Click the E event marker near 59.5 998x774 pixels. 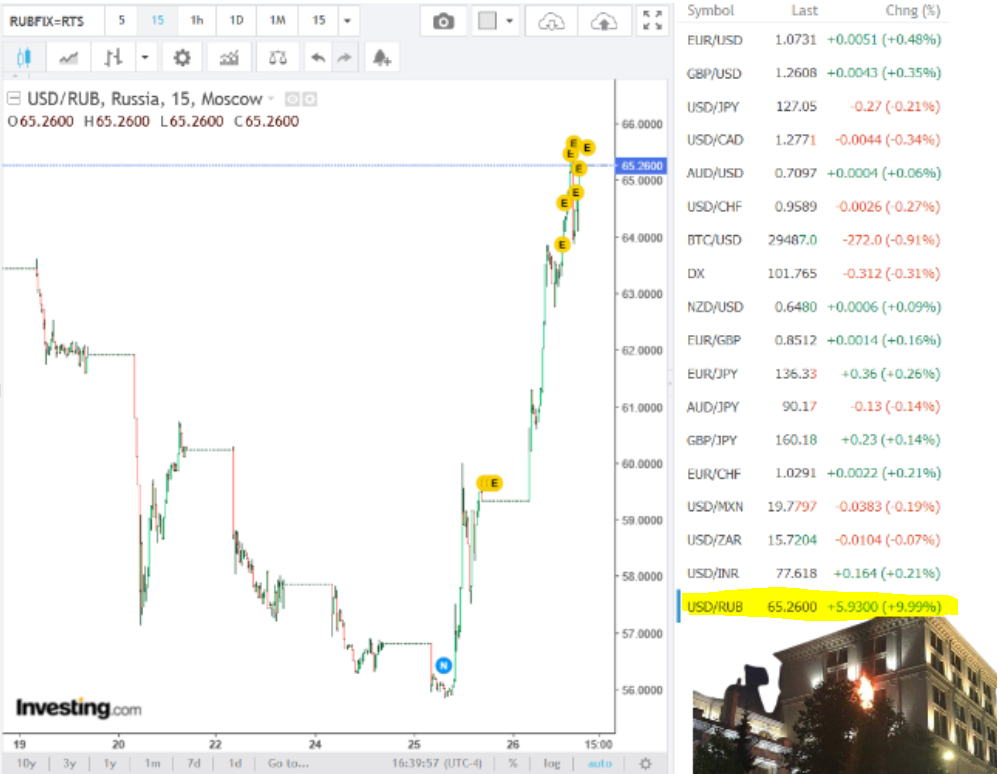[494, 483]
